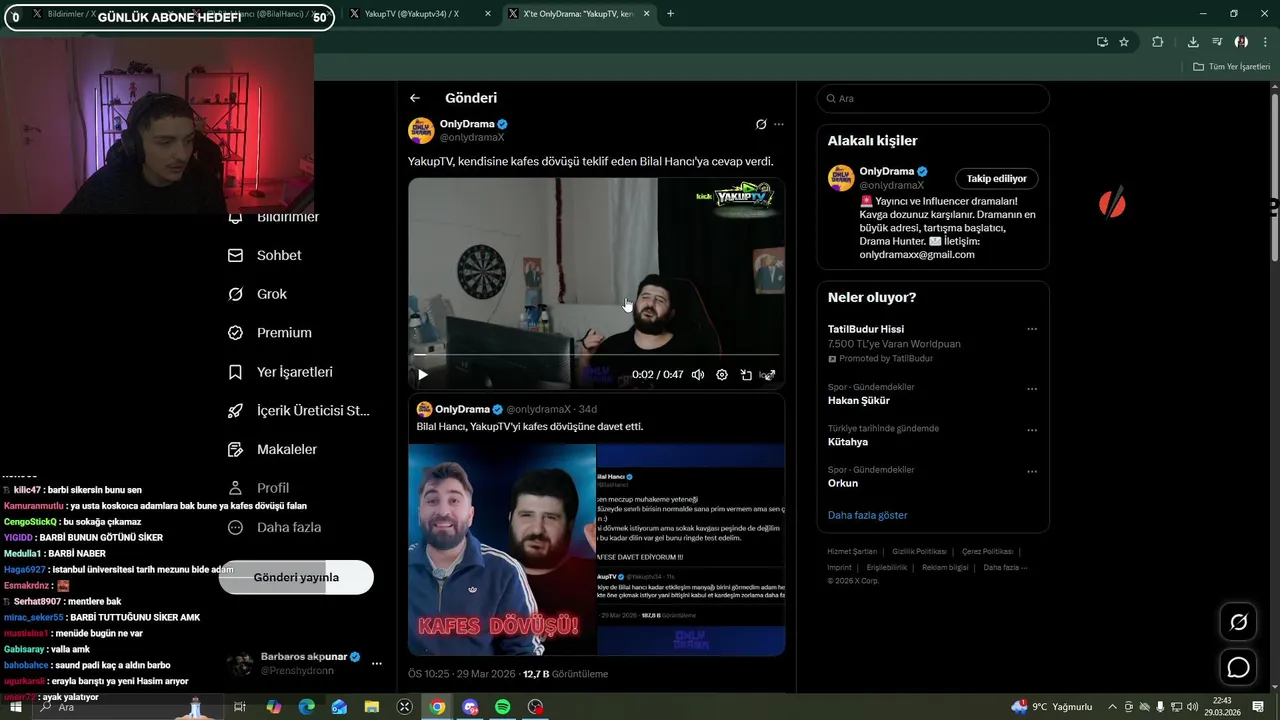Open the Outlook mail app in taskbar
The image size is (1280, 720).
click(339, 707)
